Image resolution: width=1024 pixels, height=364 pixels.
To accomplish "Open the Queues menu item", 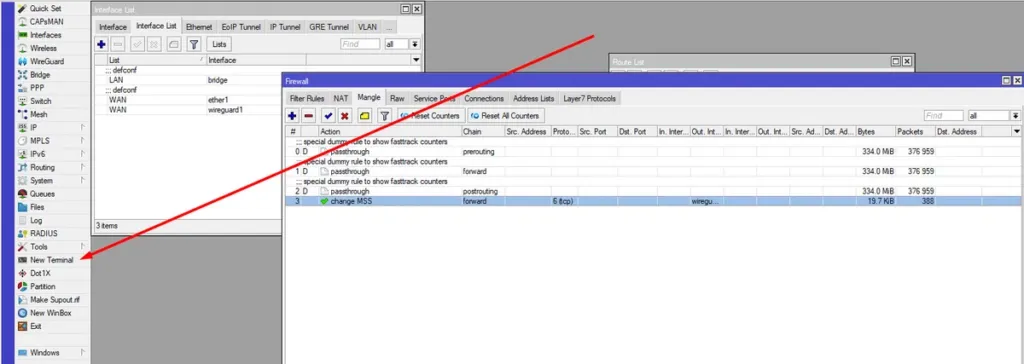I will pyautogui.click(x=42, y=193).
